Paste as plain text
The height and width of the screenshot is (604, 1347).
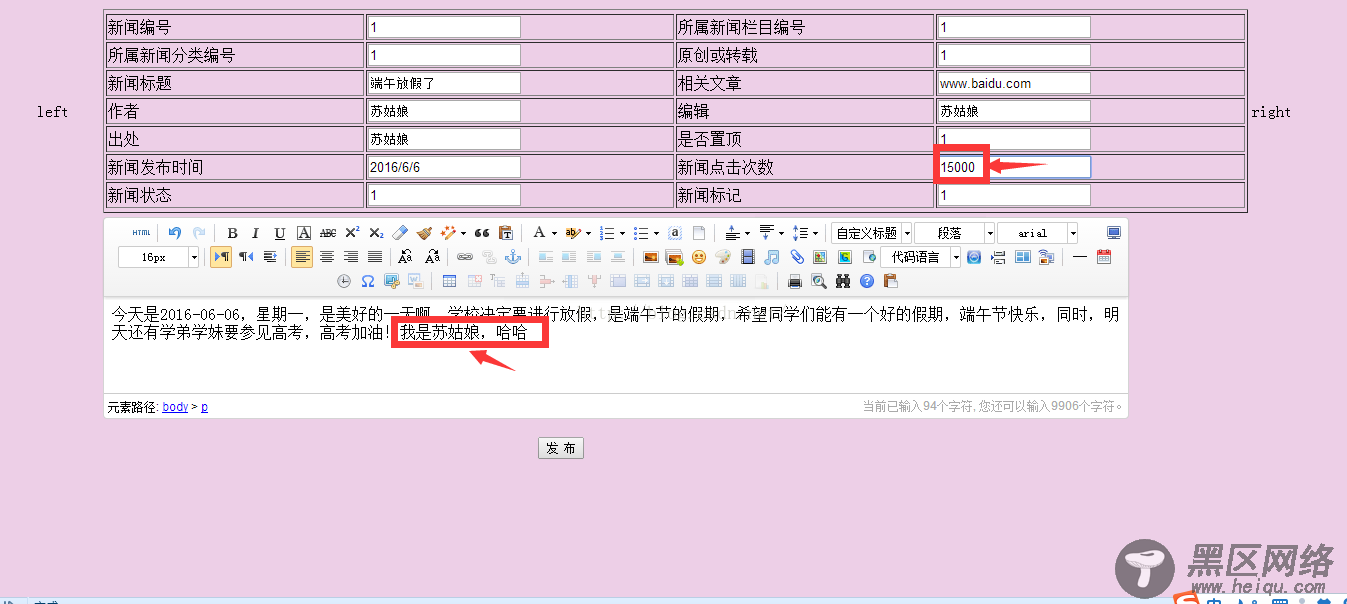coord(506,233)
